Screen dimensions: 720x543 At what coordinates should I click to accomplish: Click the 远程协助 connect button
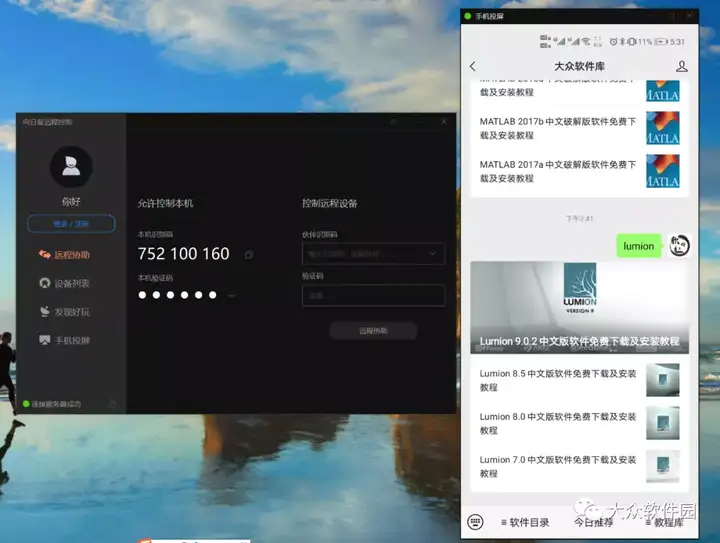(373, 330)
